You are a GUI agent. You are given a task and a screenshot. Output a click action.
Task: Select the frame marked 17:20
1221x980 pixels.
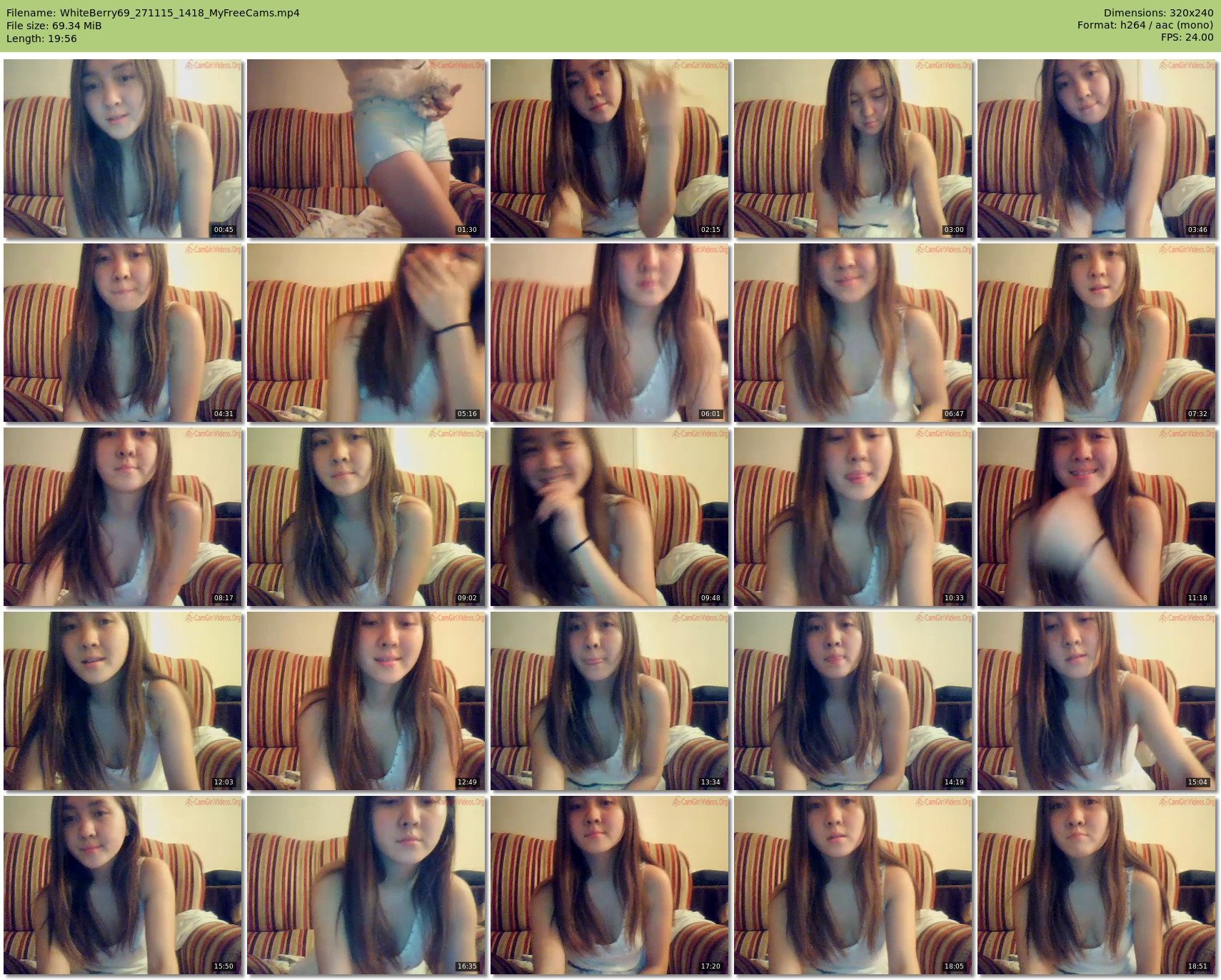click(610, 885)
